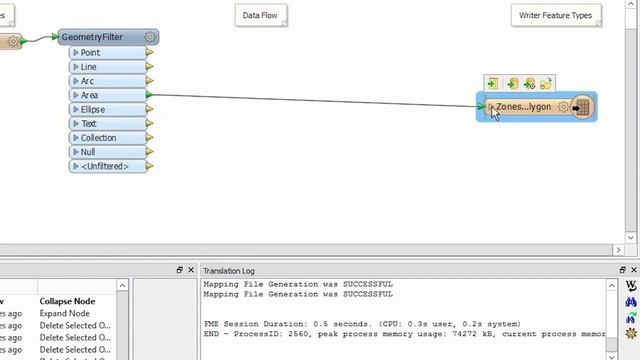Expand the Point port attributes
Screen dimensions: 640x360
[x=76, y=53]
